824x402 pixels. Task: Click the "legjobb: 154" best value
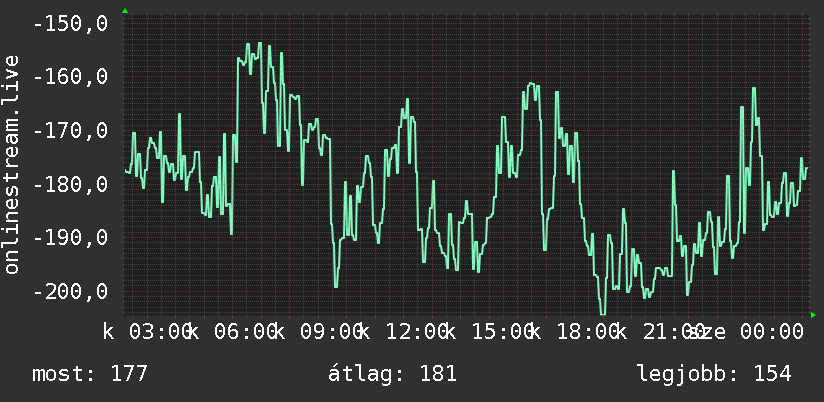(714, 374)
